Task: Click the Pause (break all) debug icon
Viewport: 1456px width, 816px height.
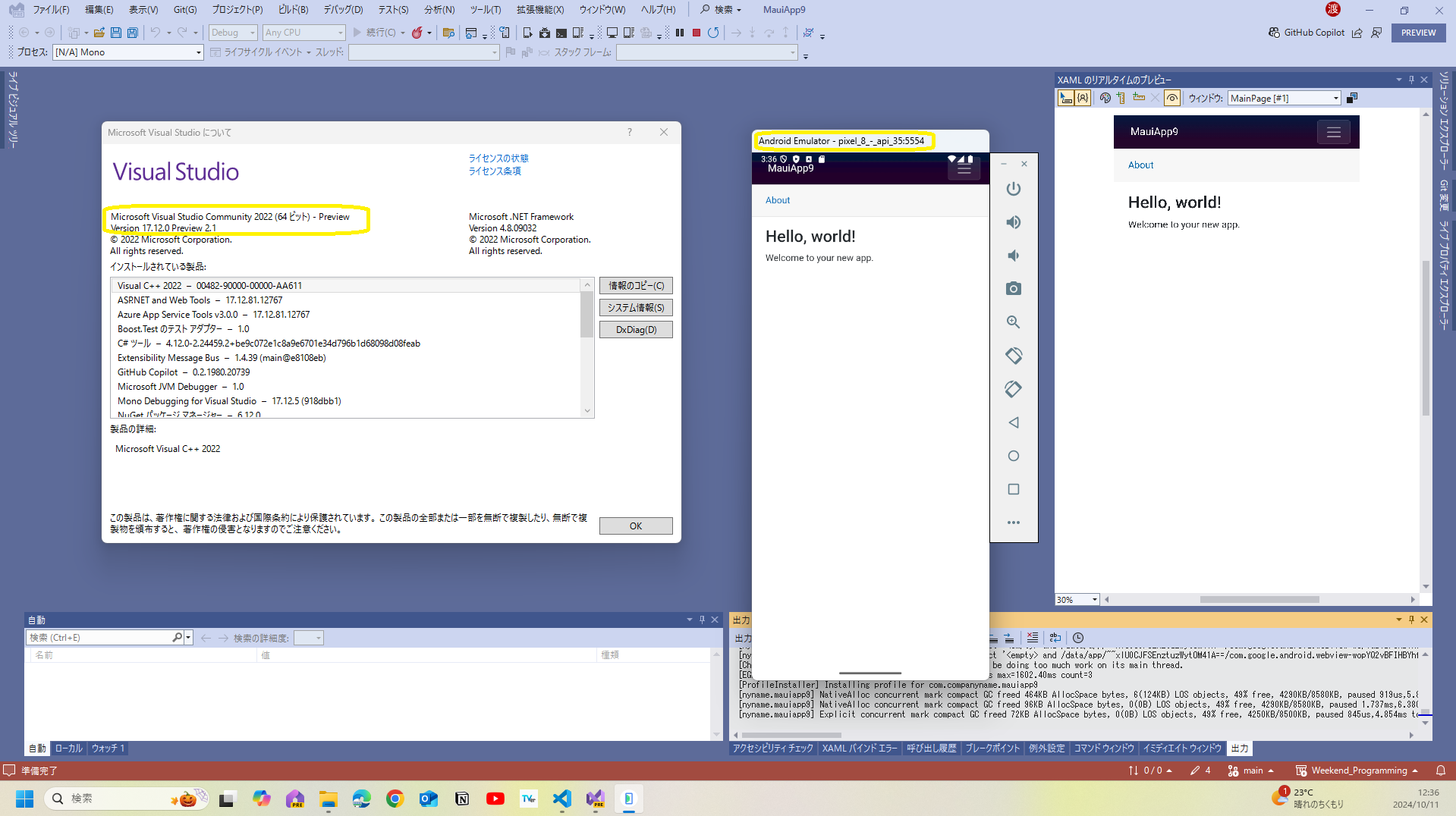Action: pyautogui.click(x=680, y=33)
